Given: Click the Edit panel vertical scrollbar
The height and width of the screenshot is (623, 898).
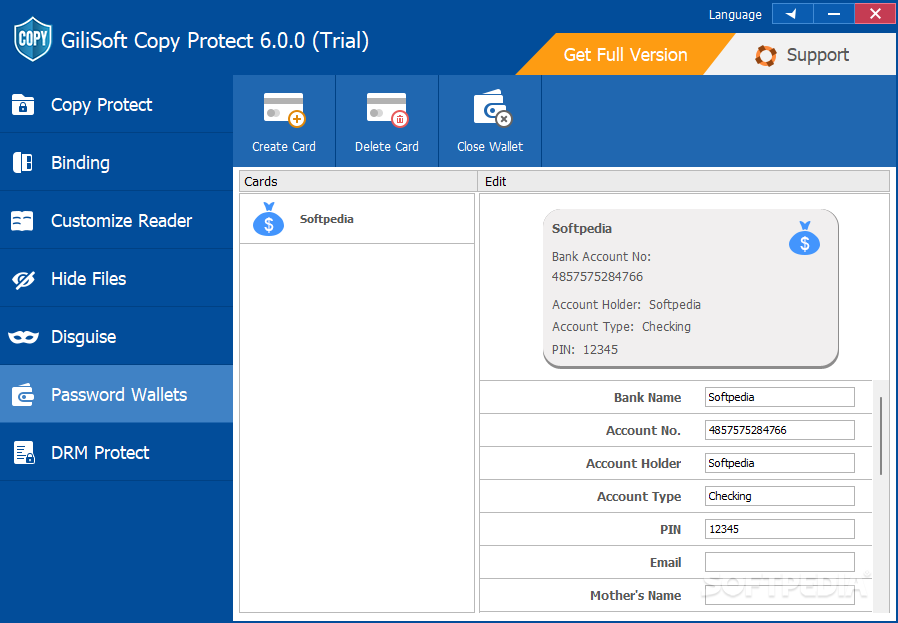Looking at the screenshot, I should pyautogui.click(x=881, y=435).
